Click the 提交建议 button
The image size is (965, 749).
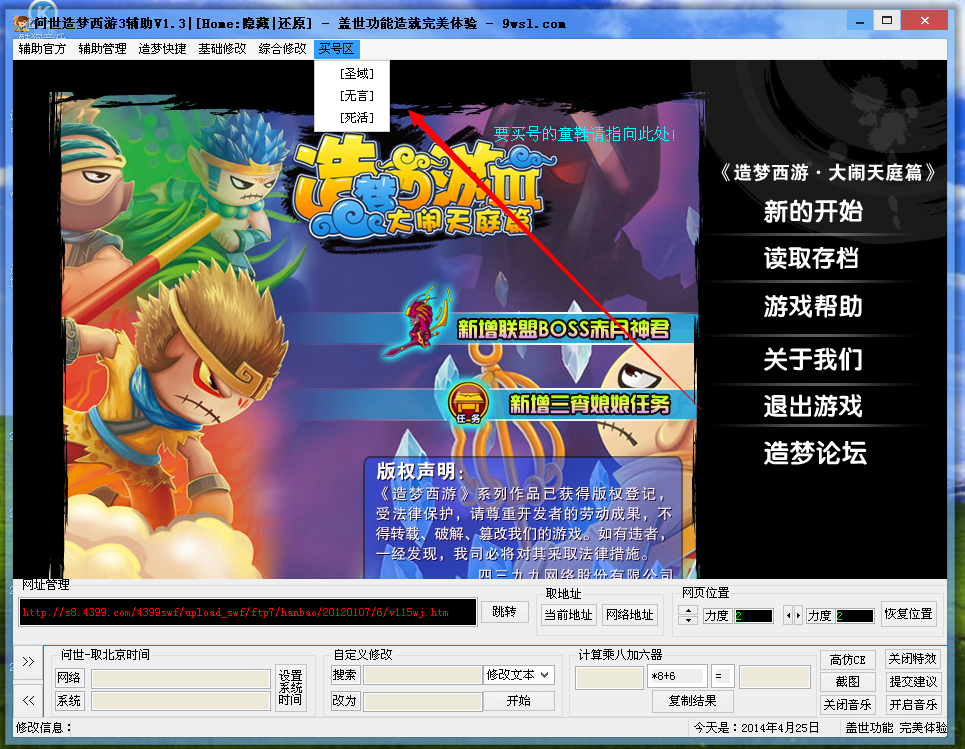tap(912, 682)
